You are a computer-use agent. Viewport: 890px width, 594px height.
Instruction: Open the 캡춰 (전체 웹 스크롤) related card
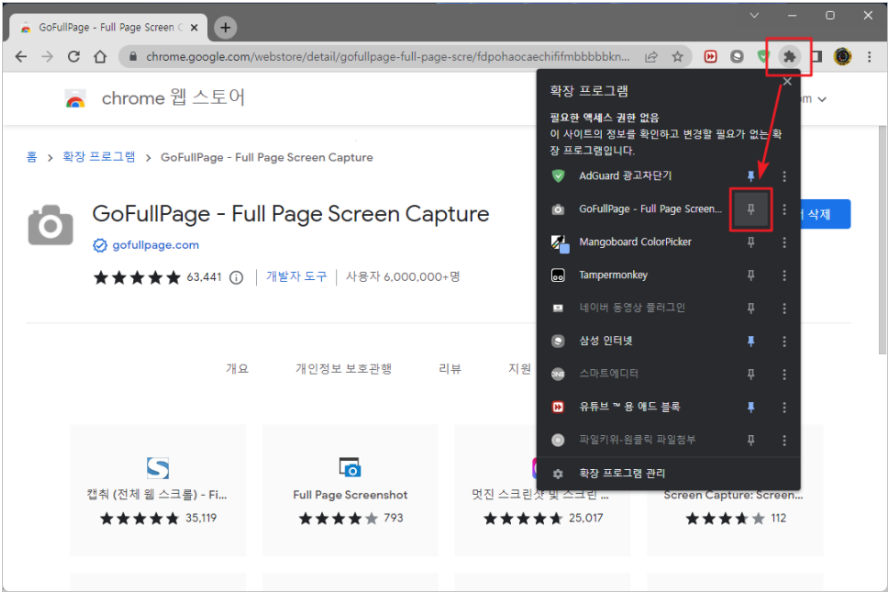point(158,490)
